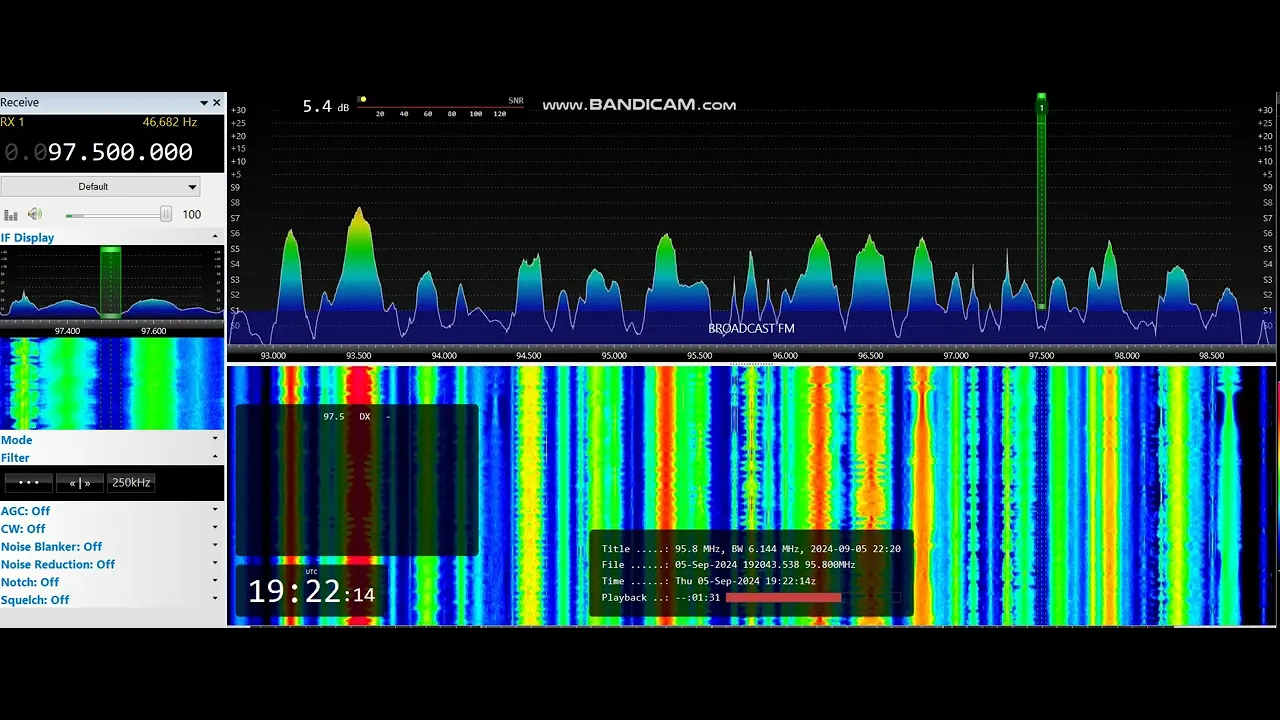Open the Default profile dropdown
This screenshot has width=1280, height=720.
(100, 186)
